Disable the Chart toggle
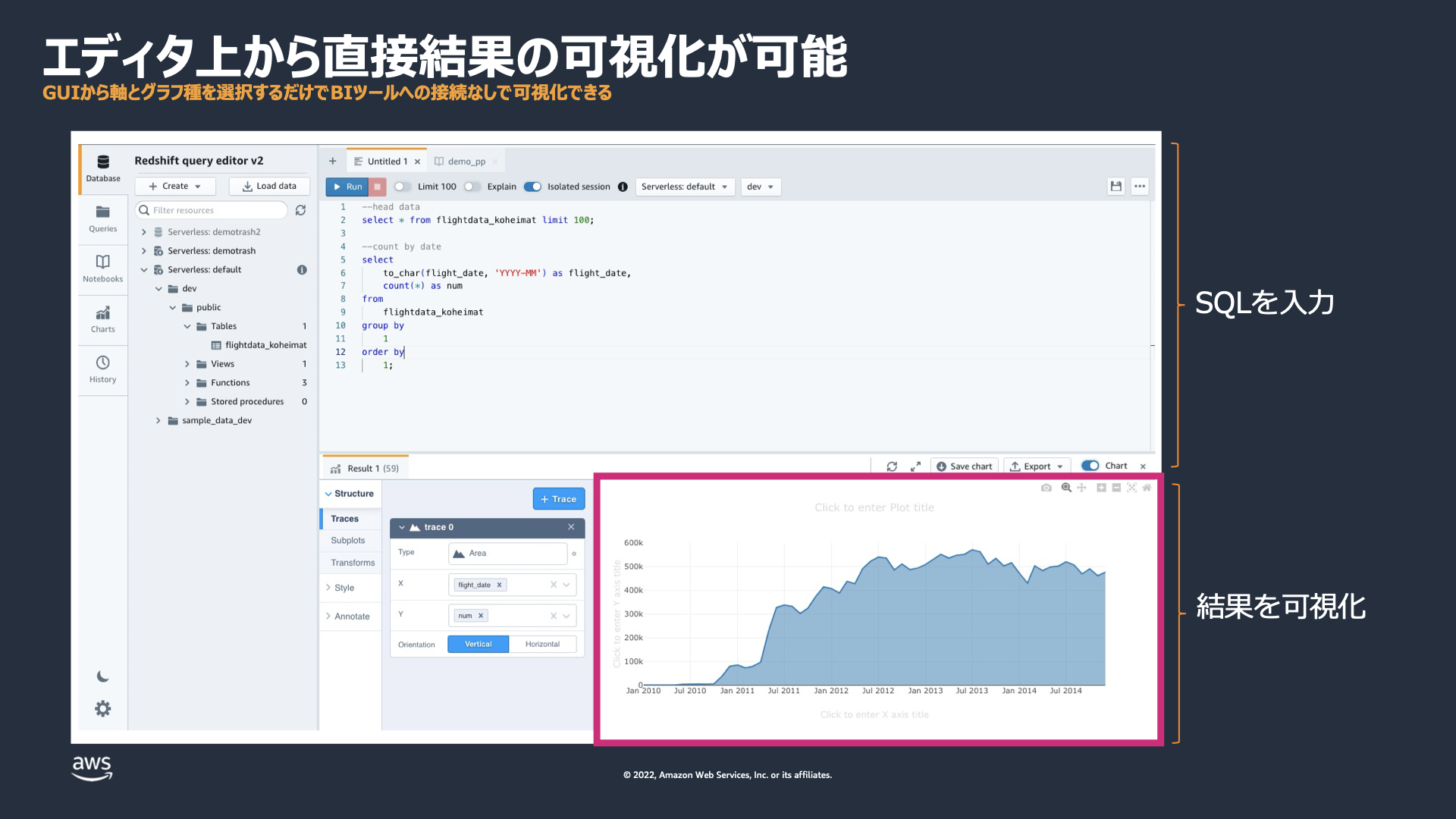Viewport: 1456px width, 819px height. (1090, 466)
